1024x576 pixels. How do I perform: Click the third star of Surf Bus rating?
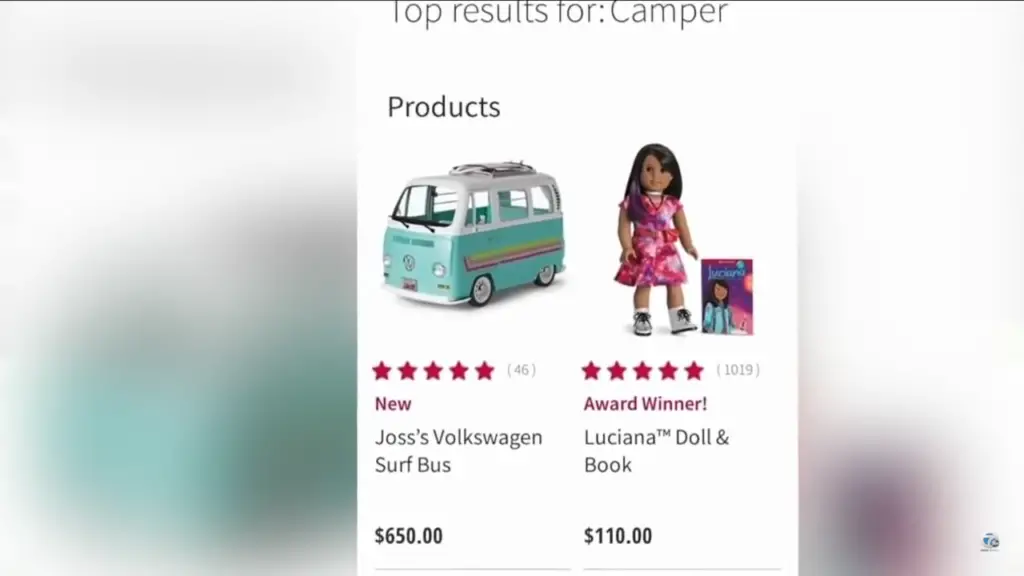(x=433, y=371)
